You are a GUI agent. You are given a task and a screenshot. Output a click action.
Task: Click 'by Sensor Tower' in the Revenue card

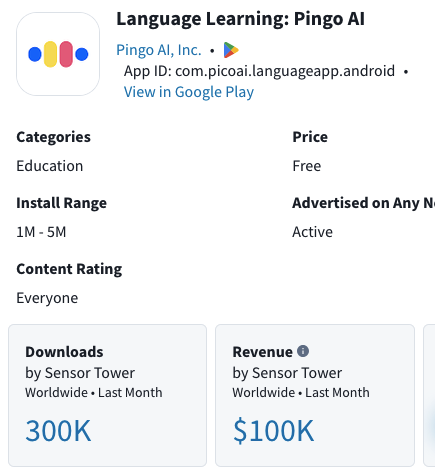[287, 373]
